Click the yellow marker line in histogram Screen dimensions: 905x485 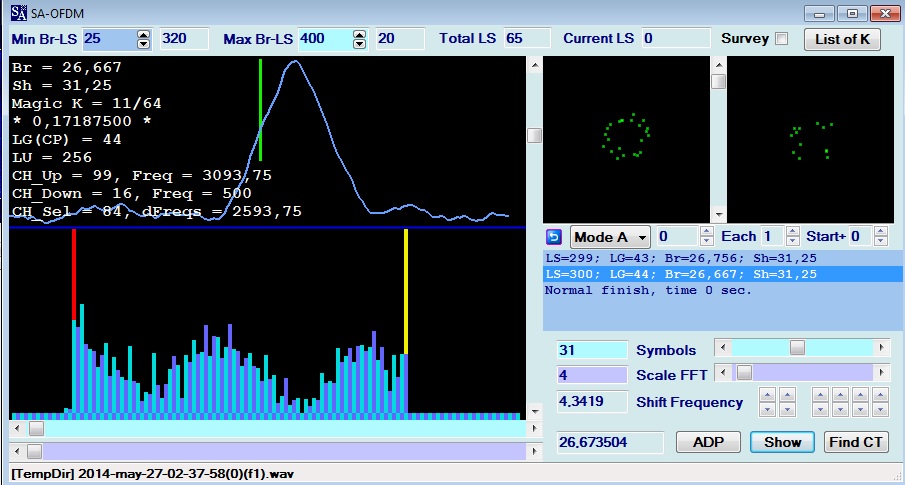pos(406,292)
